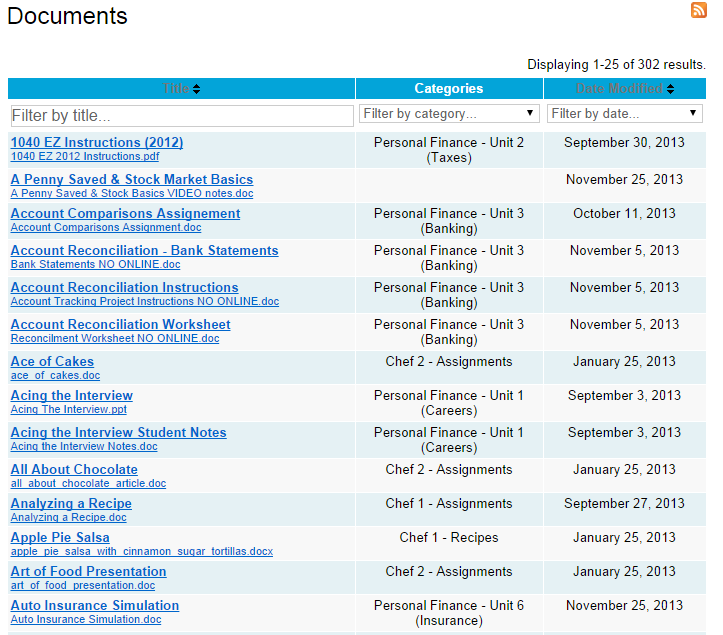
Task: Download Account Tracking Project Instructions NO ONLINE.doc
Action: click(145, 301)
